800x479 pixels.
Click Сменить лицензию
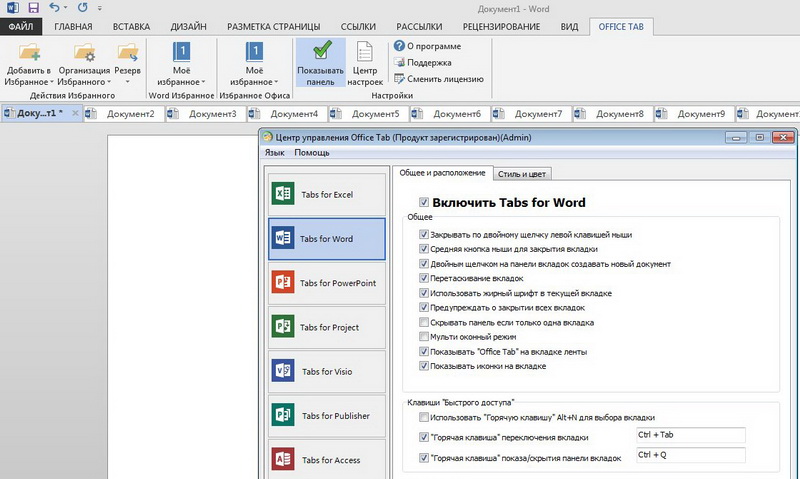[x=439, y=79]
